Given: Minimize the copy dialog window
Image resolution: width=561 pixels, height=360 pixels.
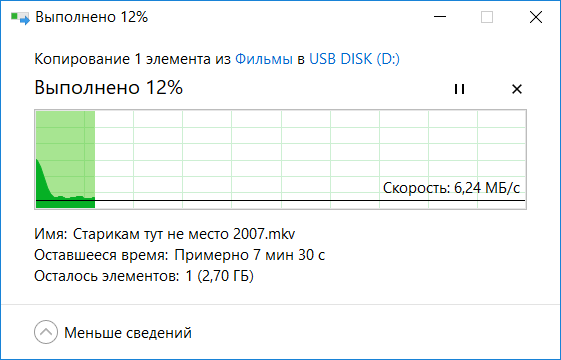Looking at the screenshot, I should tap(440, 17).
